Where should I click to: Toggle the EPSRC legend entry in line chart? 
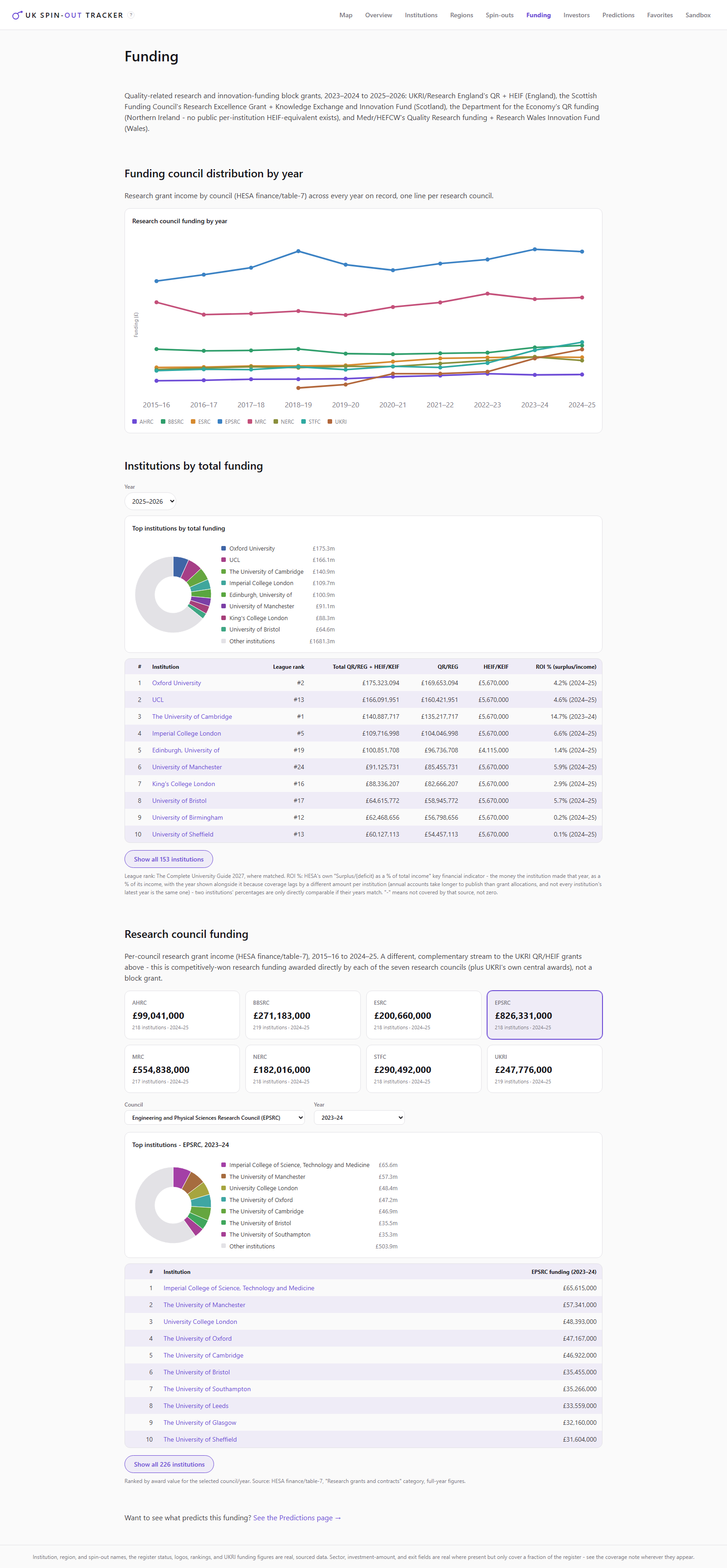[229, 422]
